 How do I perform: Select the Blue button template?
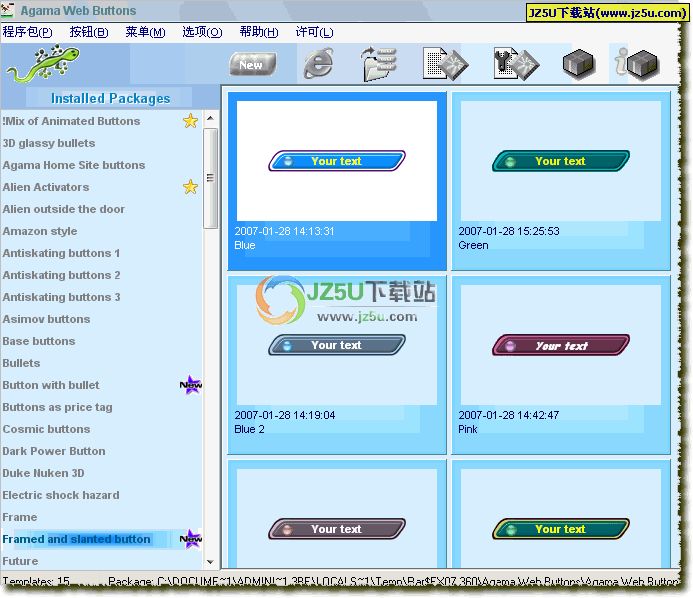click(337, 181)
